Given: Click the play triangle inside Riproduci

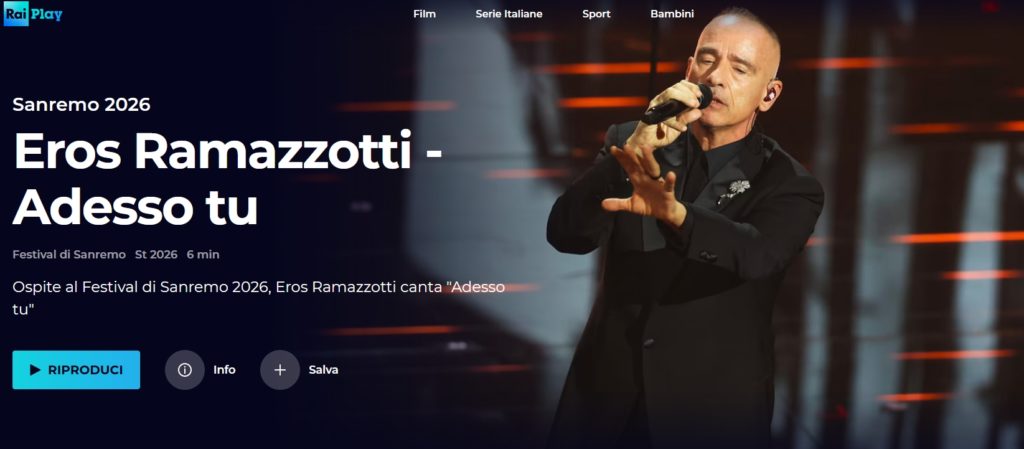Looking at the screenshot, I should pyautogui.click(x=35, y=370).
